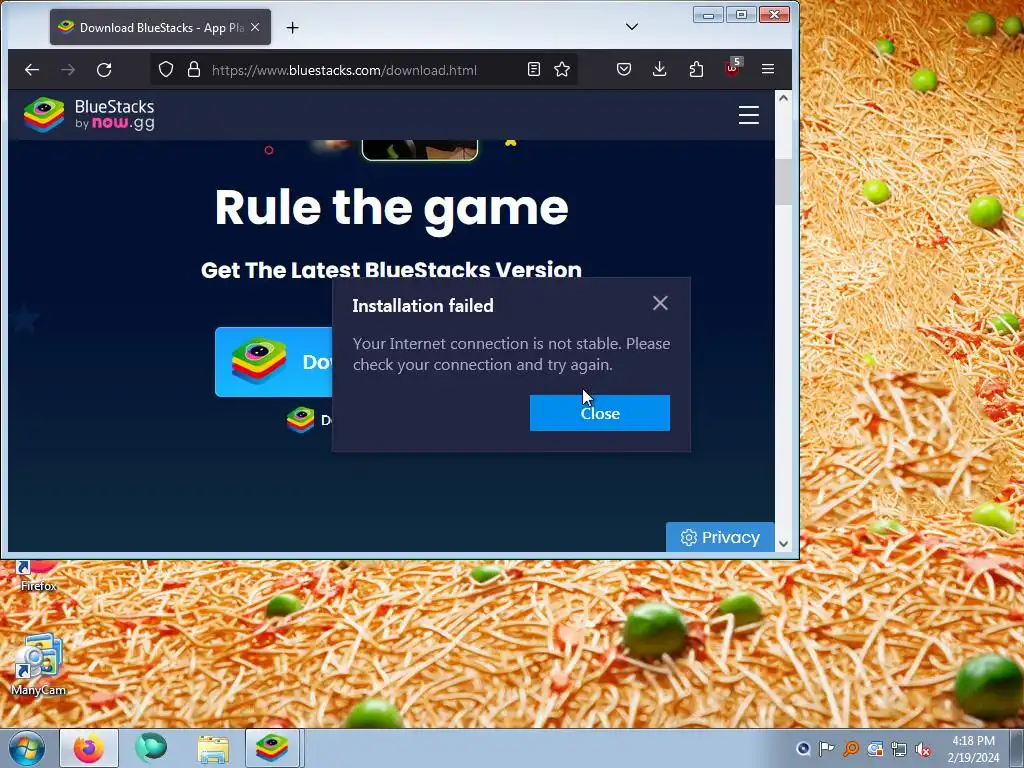This screenshot has height=768, width=1024.
Task: Click the BlueStacks installer taskbar icon
Action: (x=272, y=748)
